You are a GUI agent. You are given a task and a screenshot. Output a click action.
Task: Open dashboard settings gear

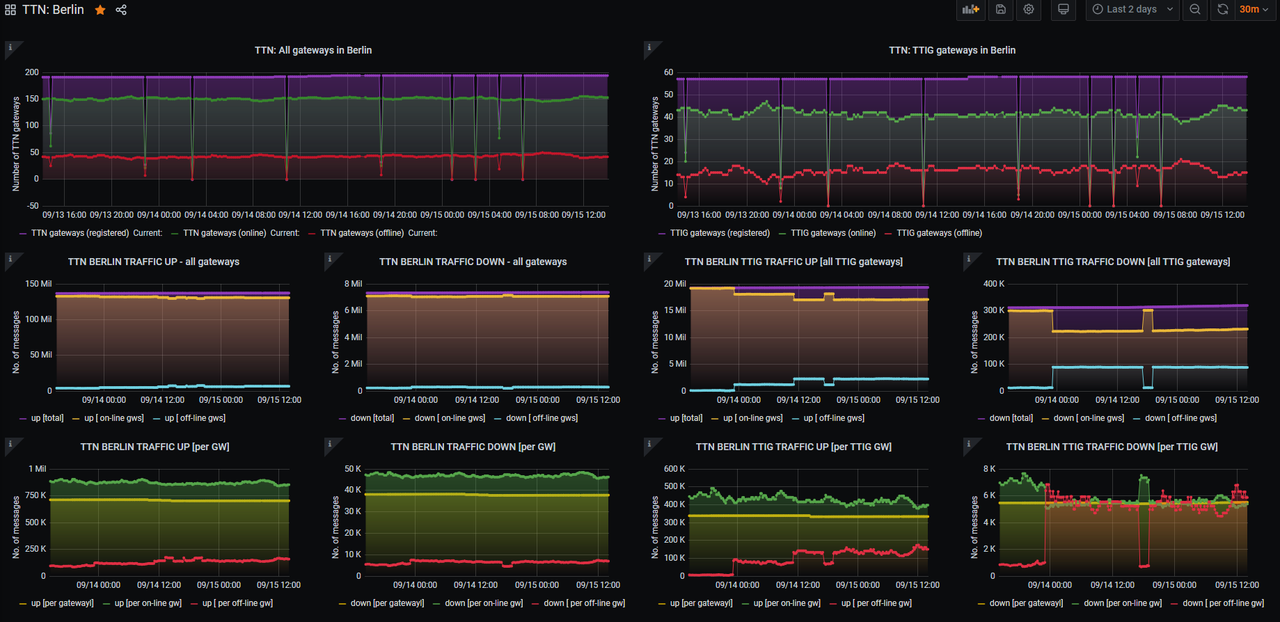[x=1029, y=10]
